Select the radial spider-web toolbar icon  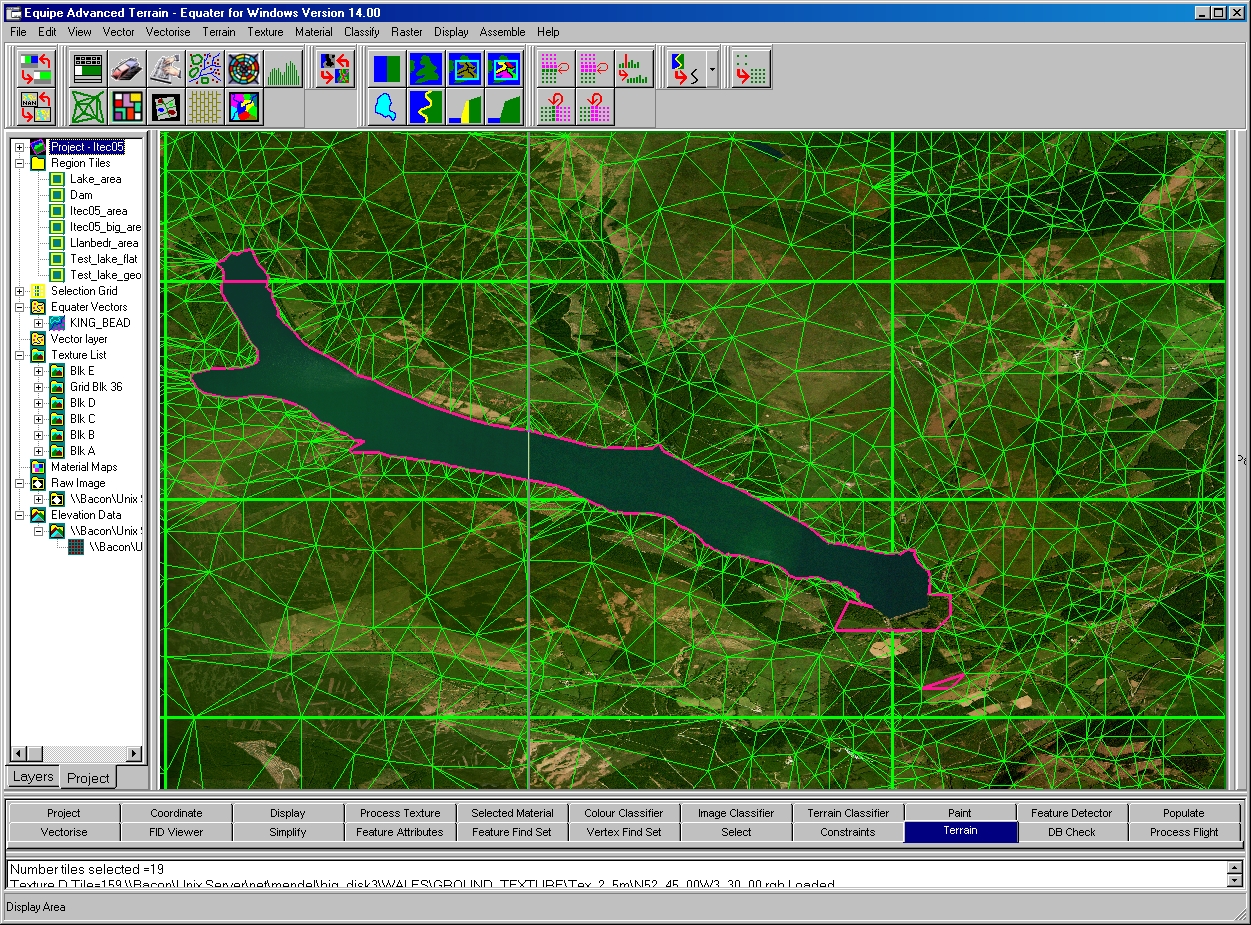pyautogui.click(x=244, y=69)
